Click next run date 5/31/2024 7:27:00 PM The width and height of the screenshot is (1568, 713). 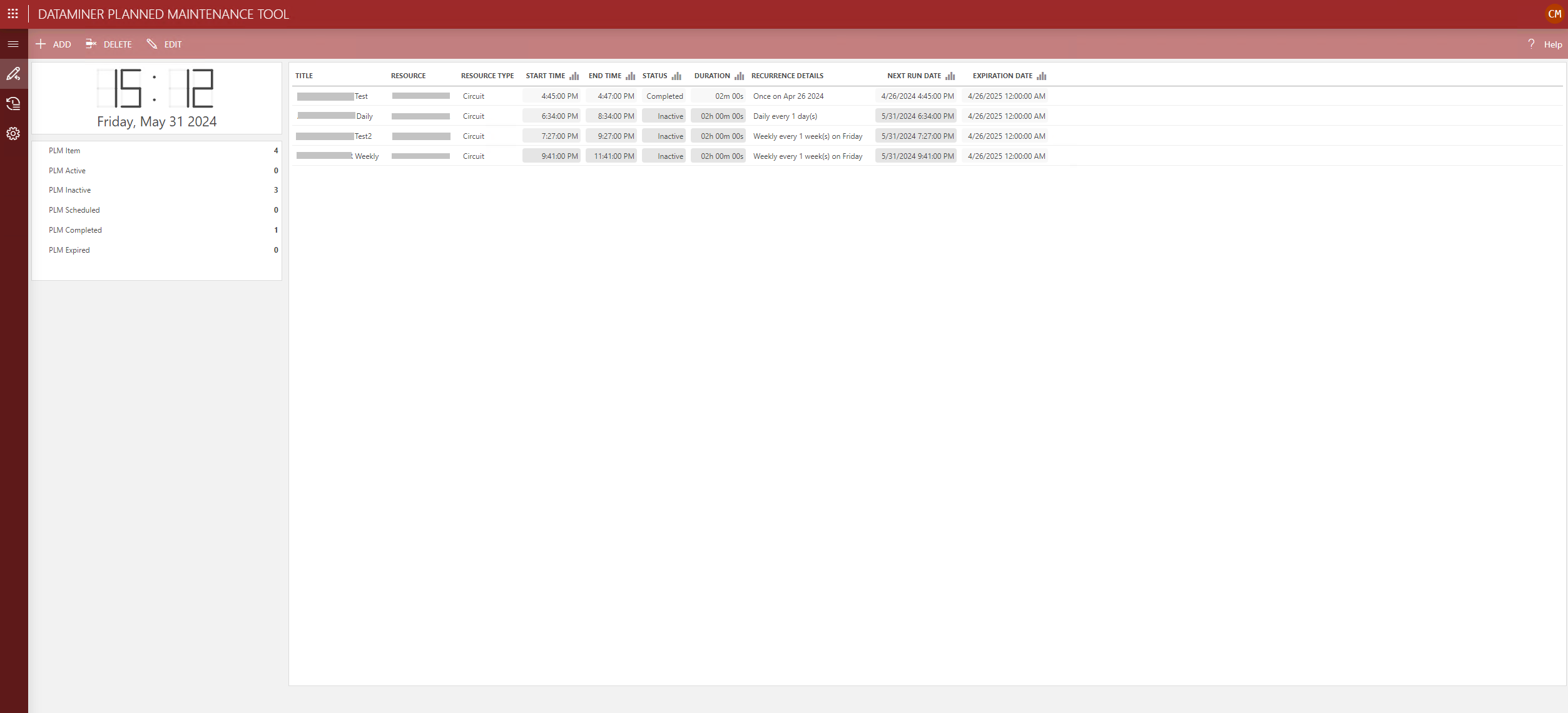(916, 136)
